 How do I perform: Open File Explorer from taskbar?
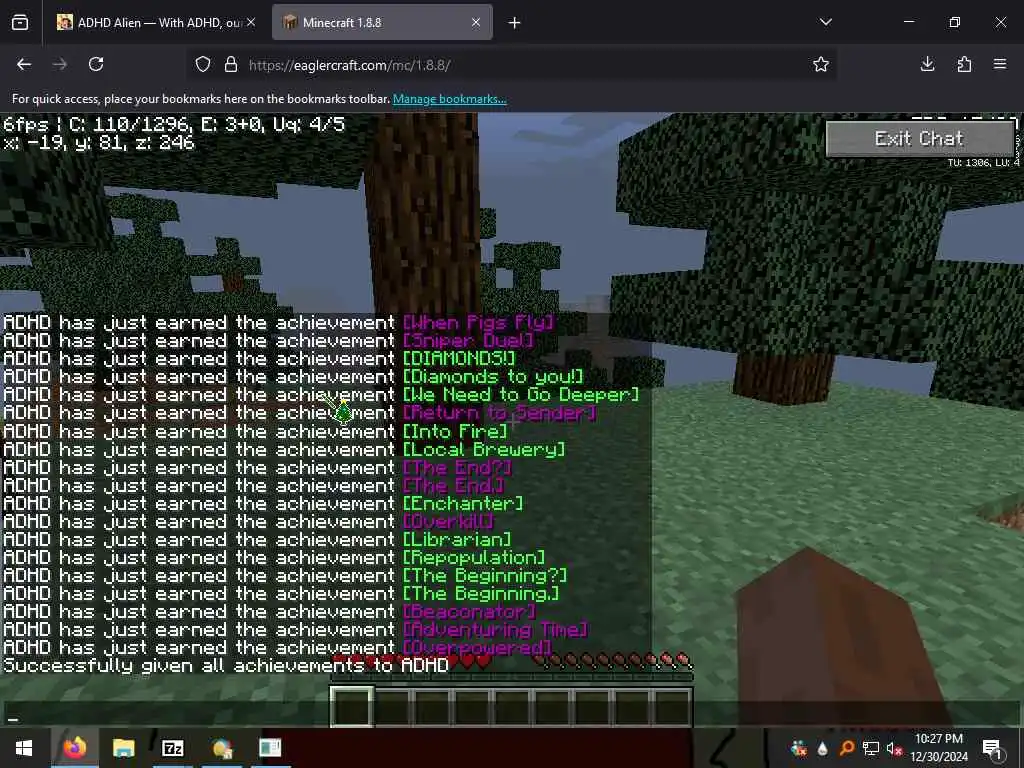click(x=123, y=748)
